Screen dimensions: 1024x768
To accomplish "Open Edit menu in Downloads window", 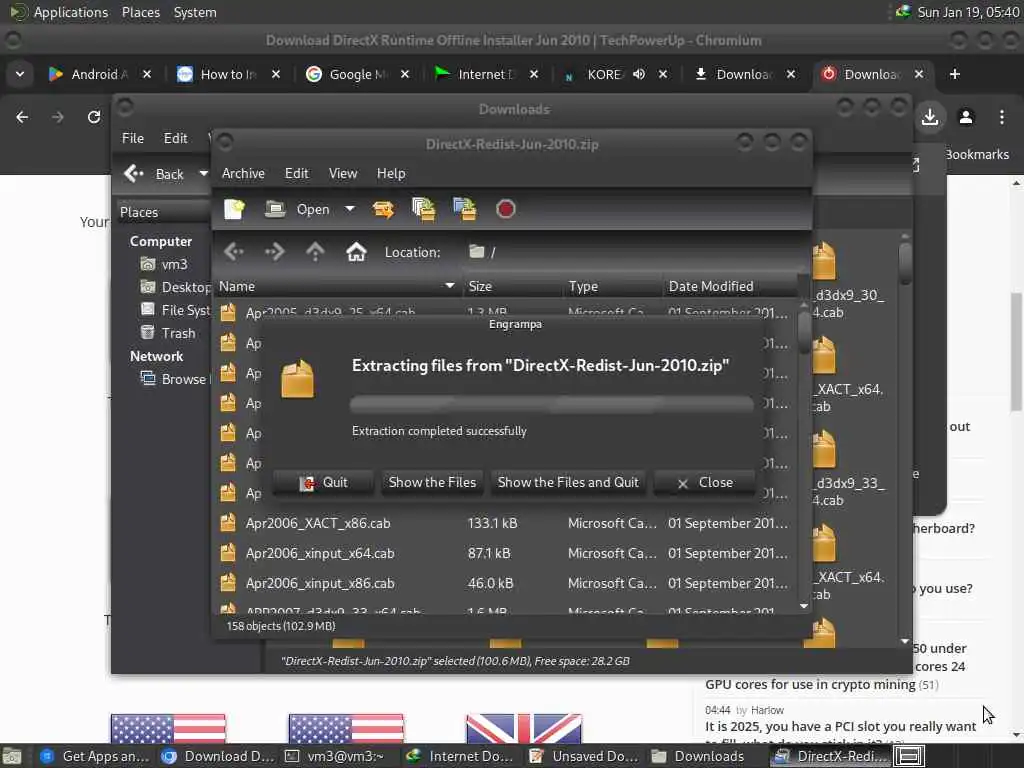I will pos(175,138).
